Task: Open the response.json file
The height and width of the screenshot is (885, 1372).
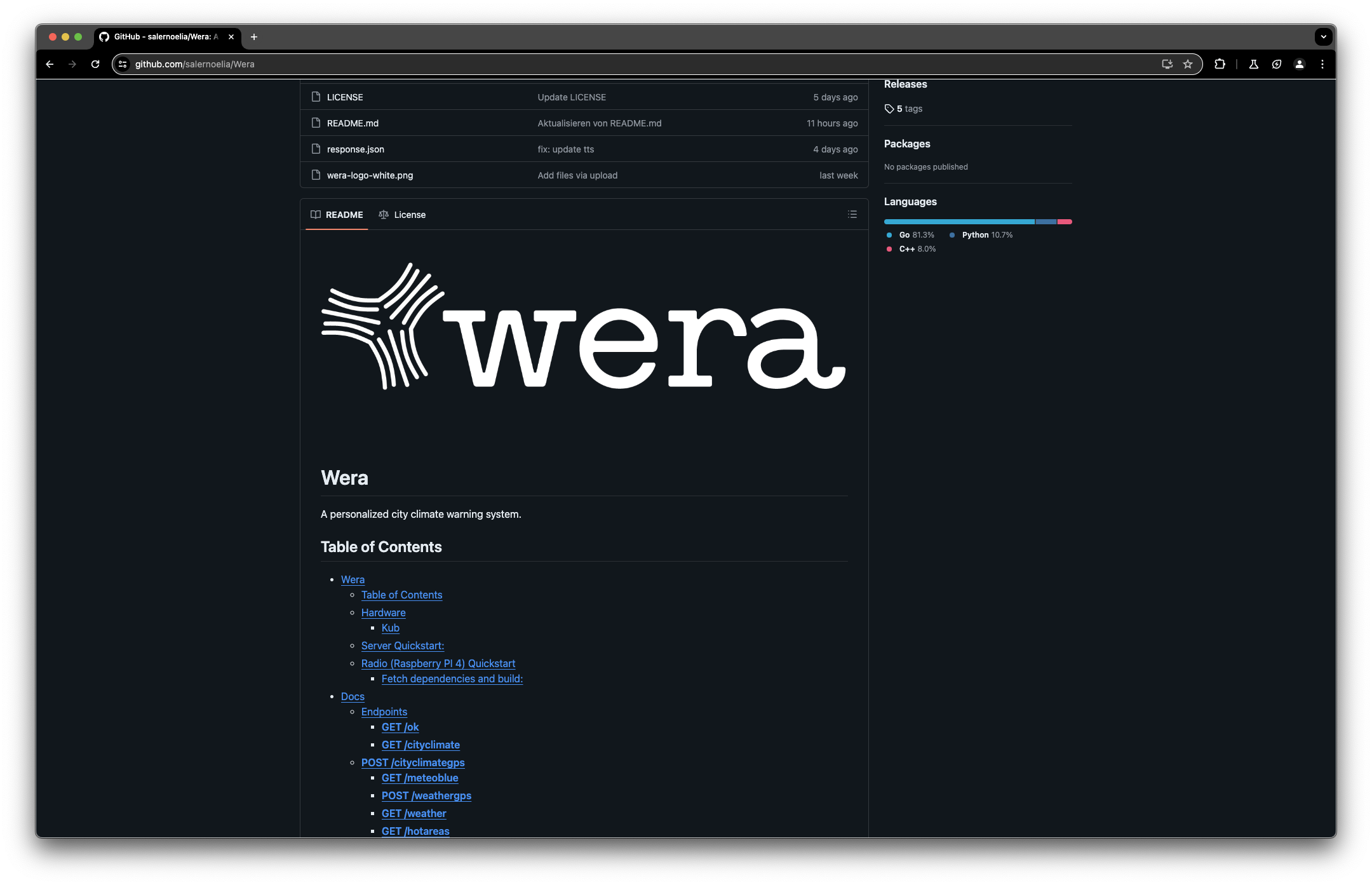Action: tap(356, 149)
